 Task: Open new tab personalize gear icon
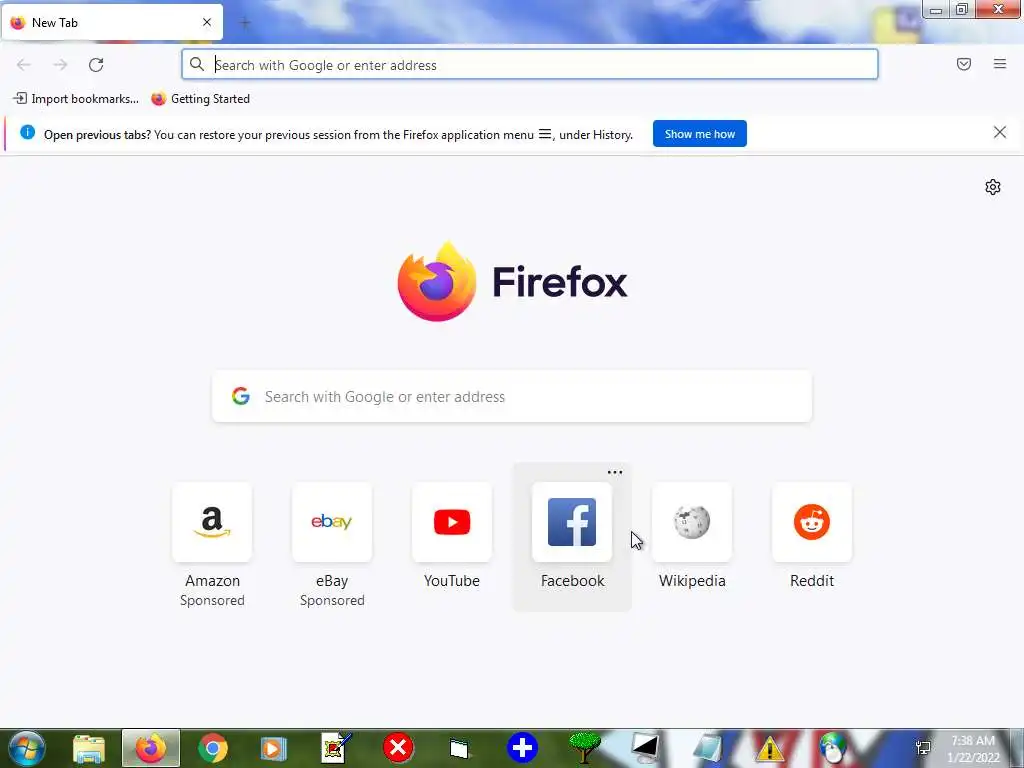coord(993,187)
